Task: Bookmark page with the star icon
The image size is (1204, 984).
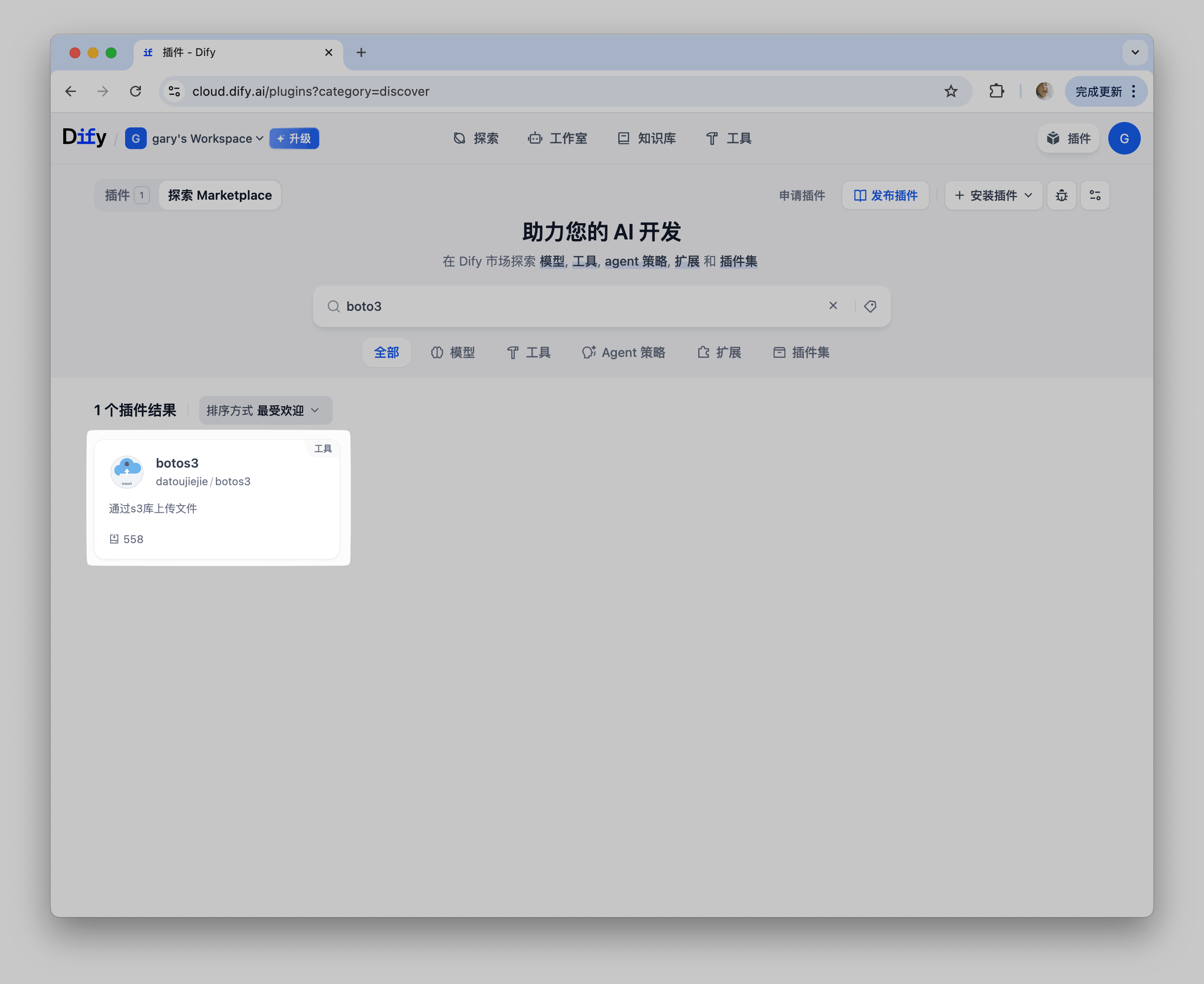Action: click(x=951, y=91)
